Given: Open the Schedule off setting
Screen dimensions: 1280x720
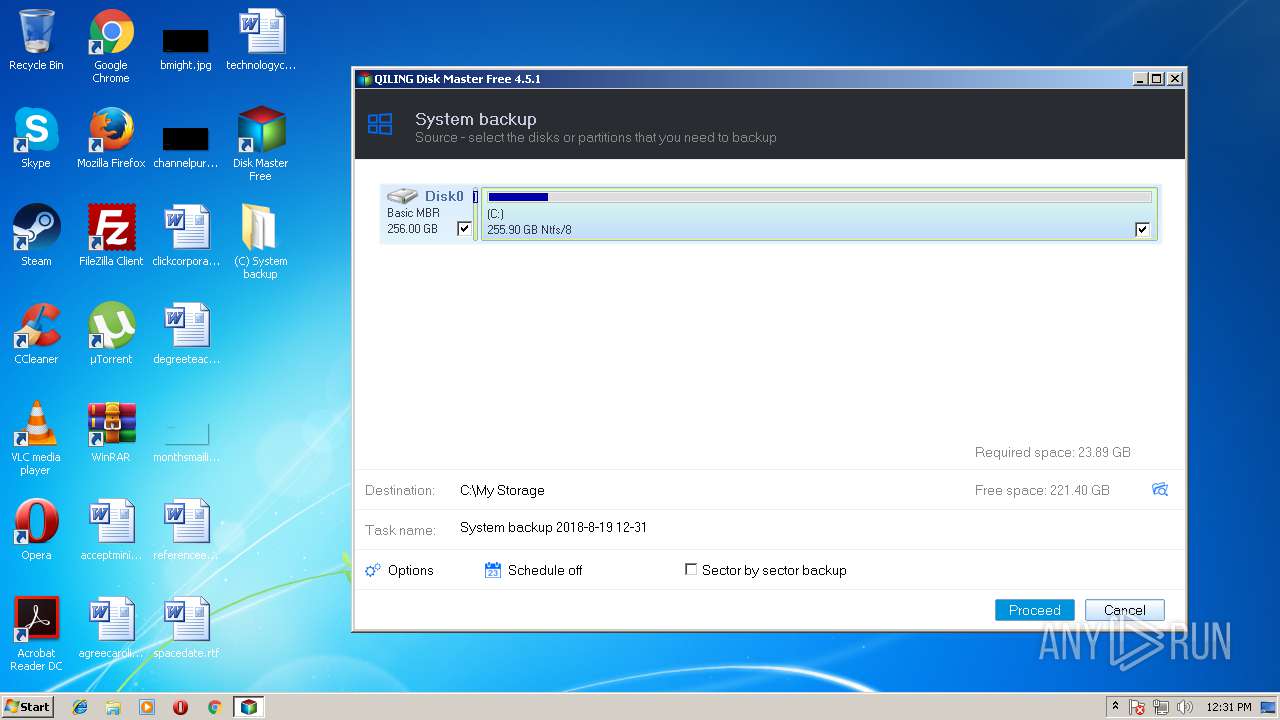Looking at the screenshot, I should [545, 570].
